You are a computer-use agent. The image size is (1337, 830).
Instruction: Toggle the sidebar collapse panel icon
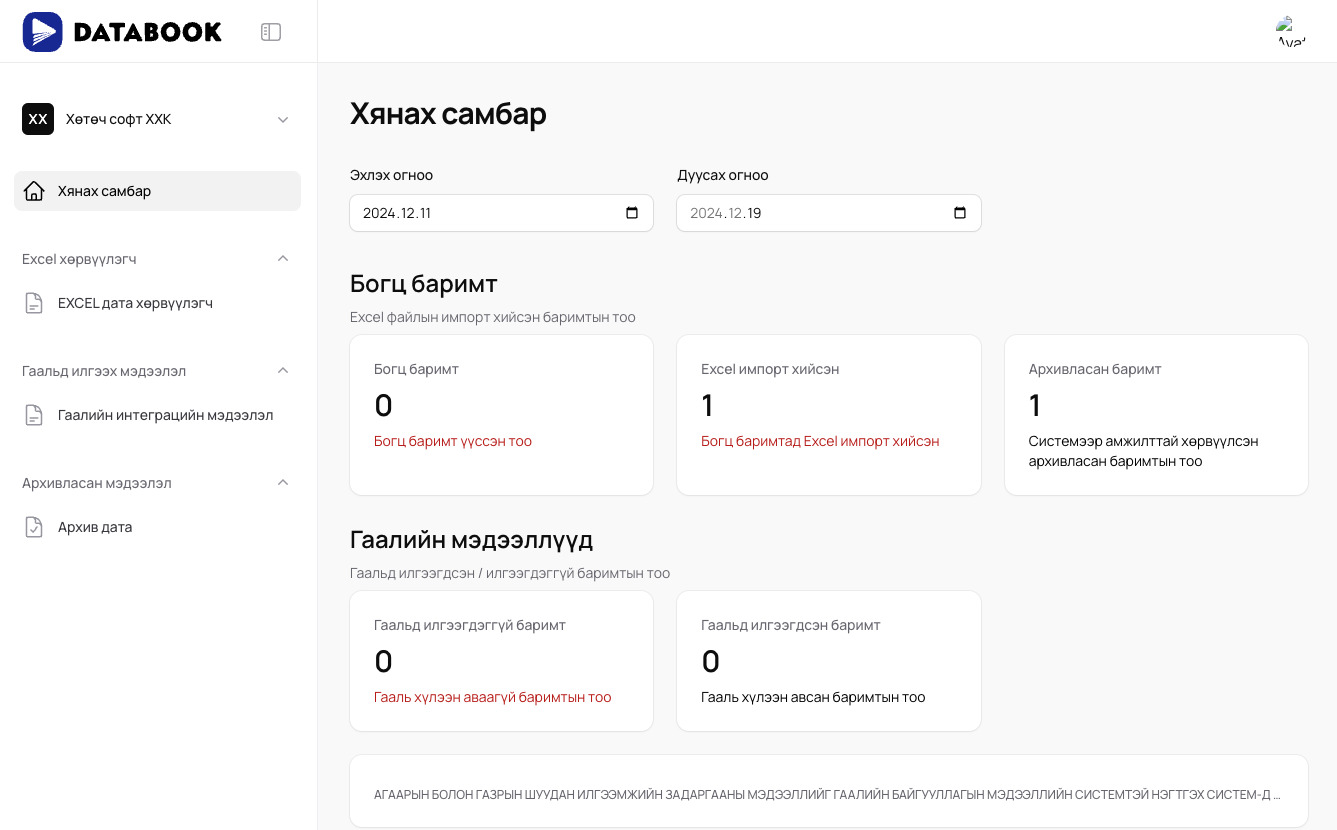tap(271, 32)
